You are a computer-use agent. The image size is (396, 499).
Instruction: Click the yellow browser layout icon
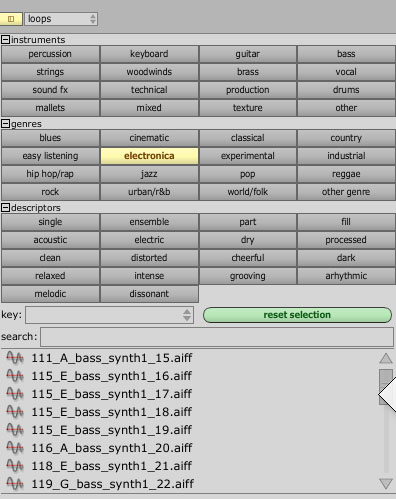tap(11, 19)
